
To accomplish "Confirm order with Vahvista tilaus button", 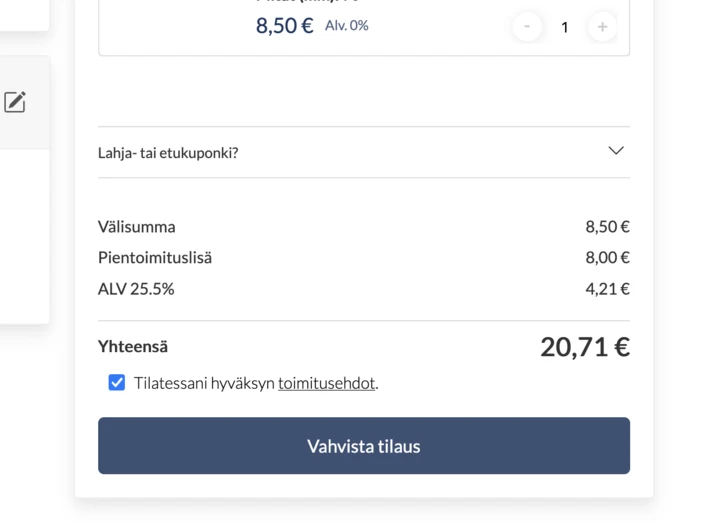I will pos(364,446).
